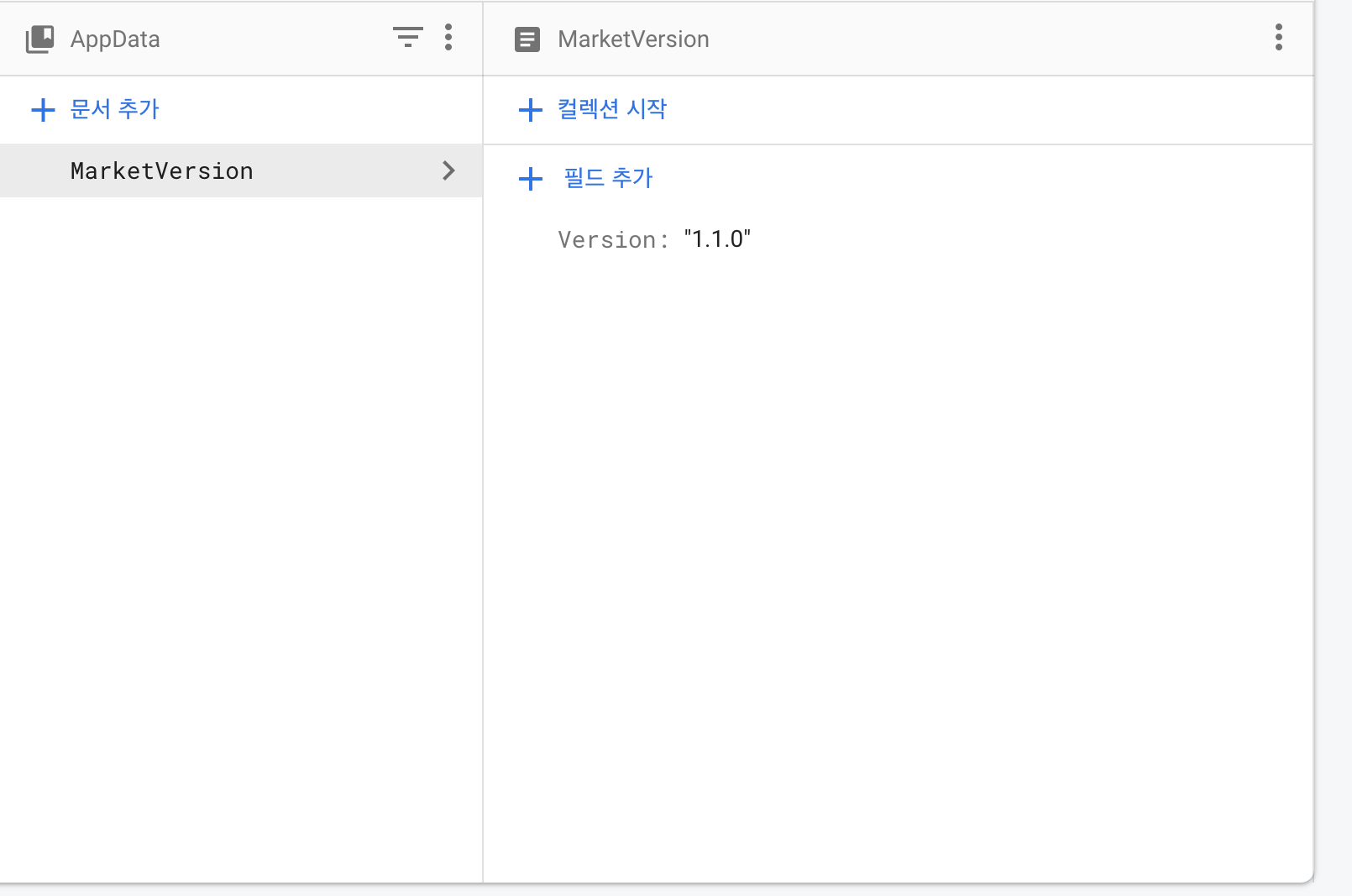Viewport: 1352px width, 896px height.
Task: Click the filter control in the AppData toolbar
Action: tap(408, 38)
